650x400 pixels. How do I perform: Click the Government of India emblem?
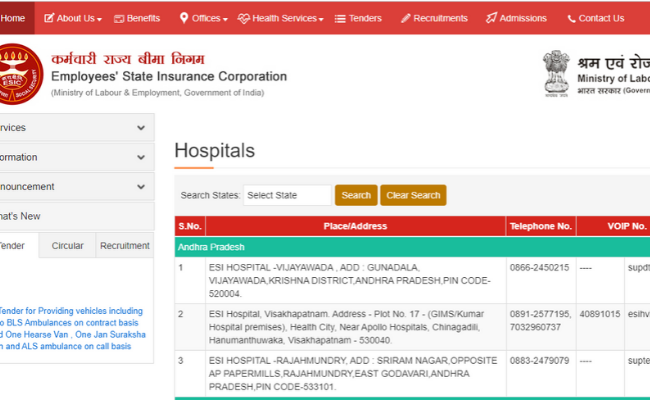click(558, 73)
